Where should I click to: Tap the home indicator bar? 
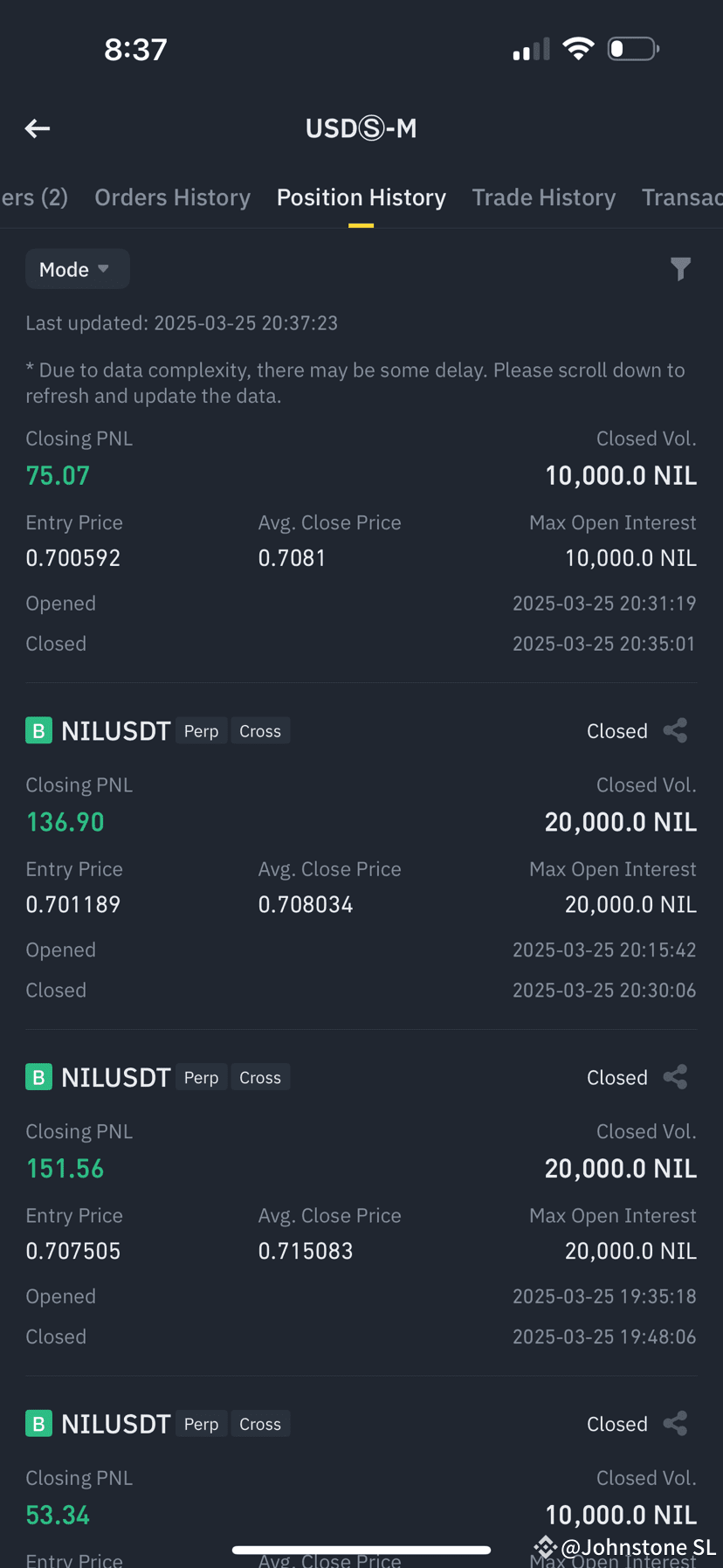point(361,1550)
